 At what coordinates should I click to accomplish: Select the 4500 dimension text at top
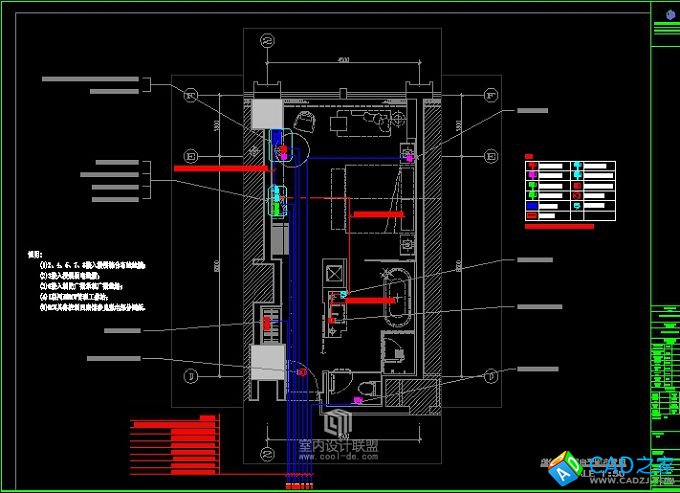point(343,62)
